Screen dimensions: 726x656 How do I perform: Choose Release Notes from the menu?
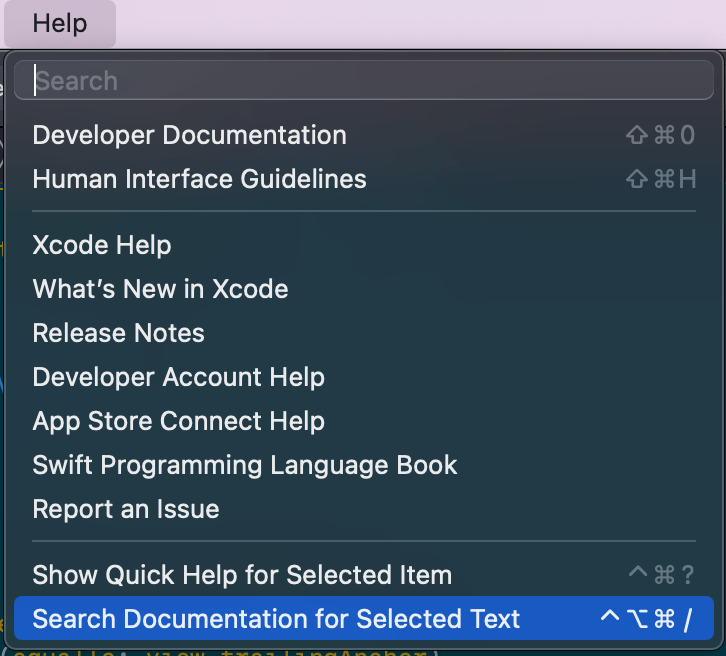coord(119,333)
